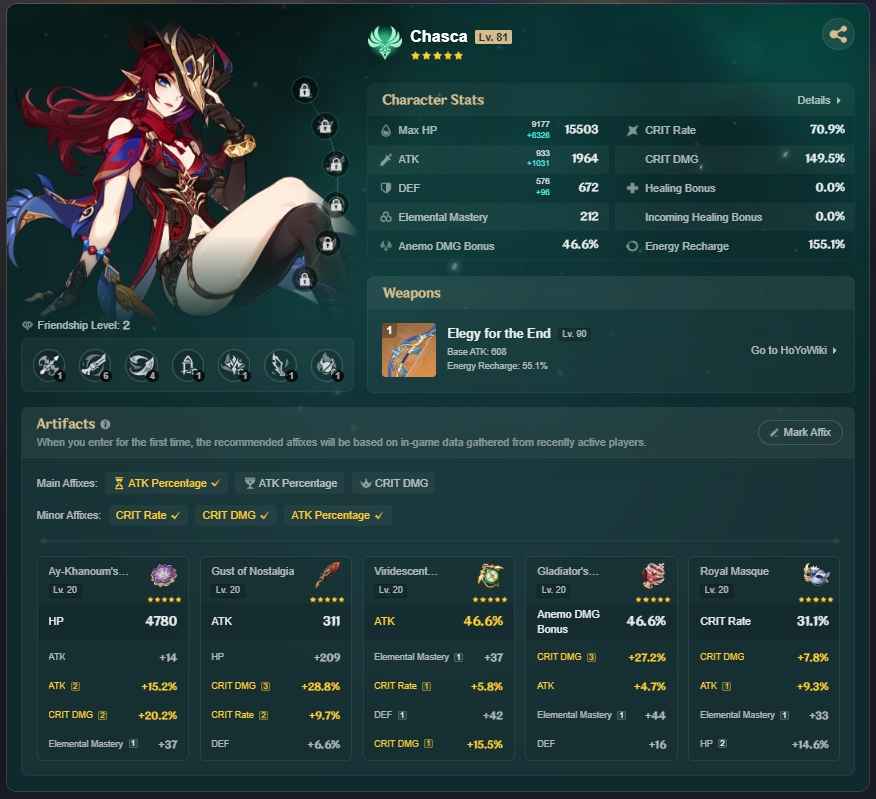The height and width of the screenshot is (799, 876).
Task: Click the share icon at top right
Action: (x=838, y=35)
